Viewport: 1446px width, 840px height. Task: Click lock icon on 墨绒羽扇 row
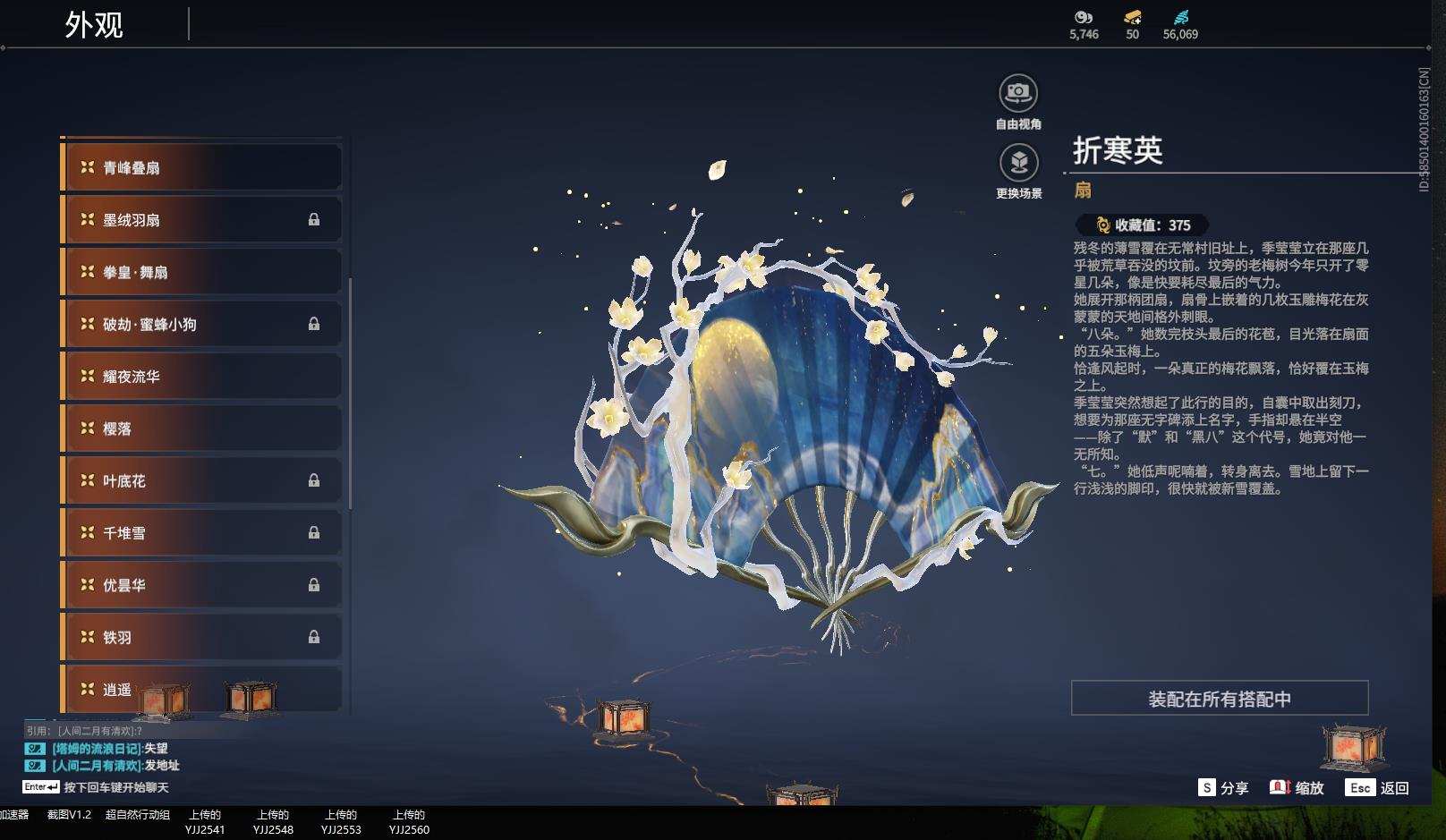(314, 219)
